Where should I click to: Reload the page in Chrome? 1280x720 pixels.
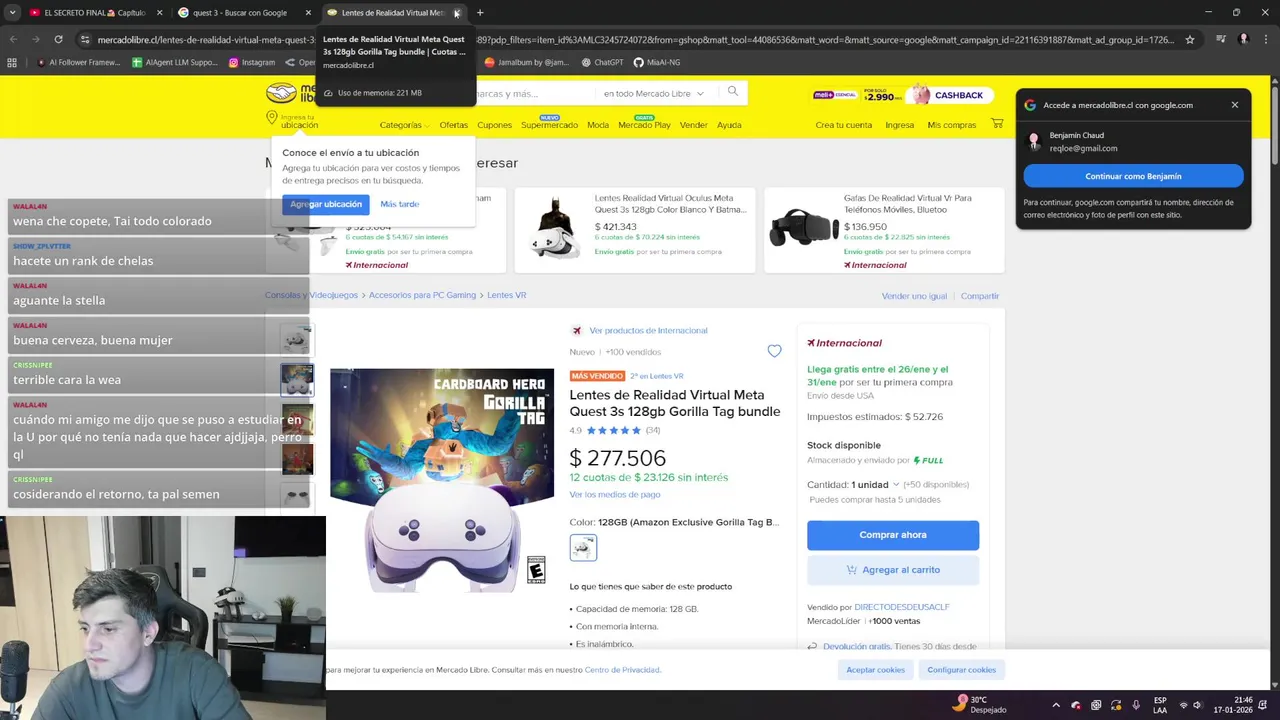pos(58,39)
